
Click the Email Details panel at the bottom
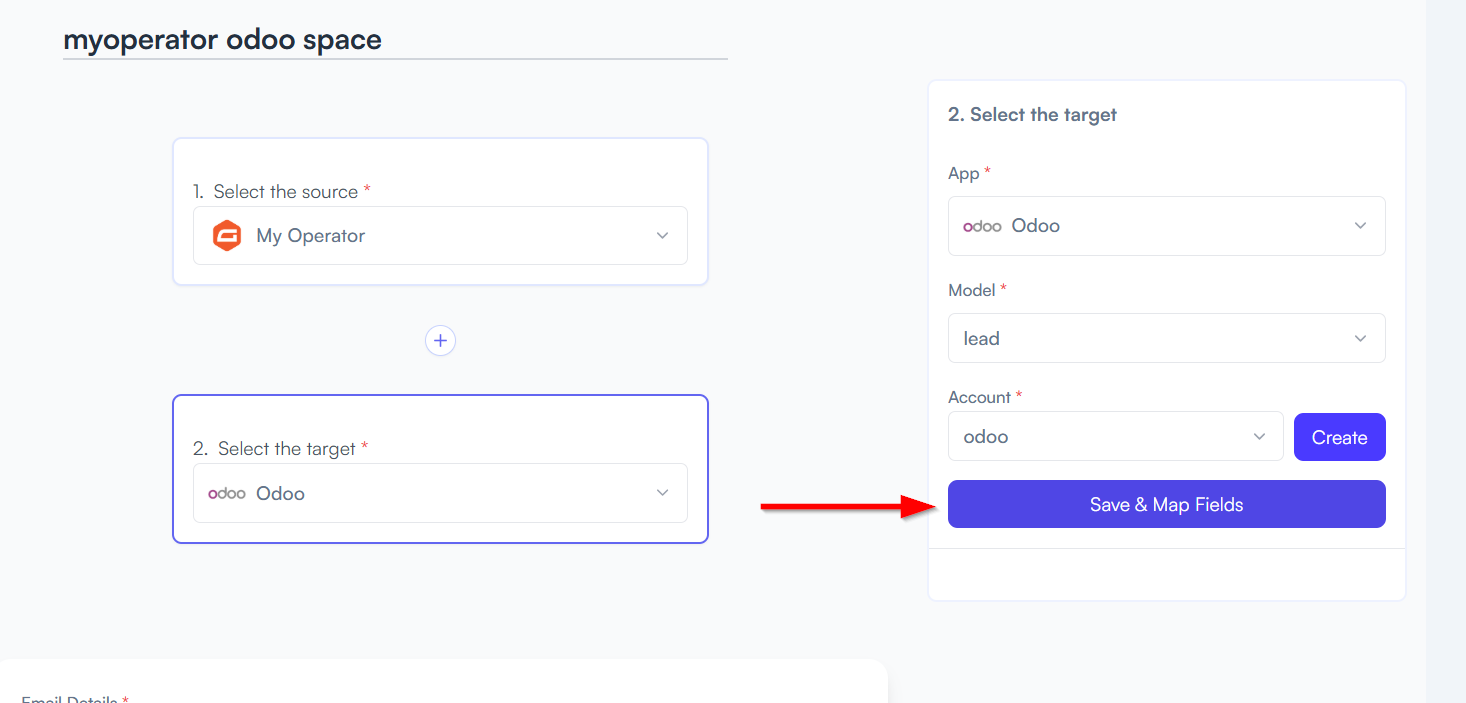click(x=443, y=682)
